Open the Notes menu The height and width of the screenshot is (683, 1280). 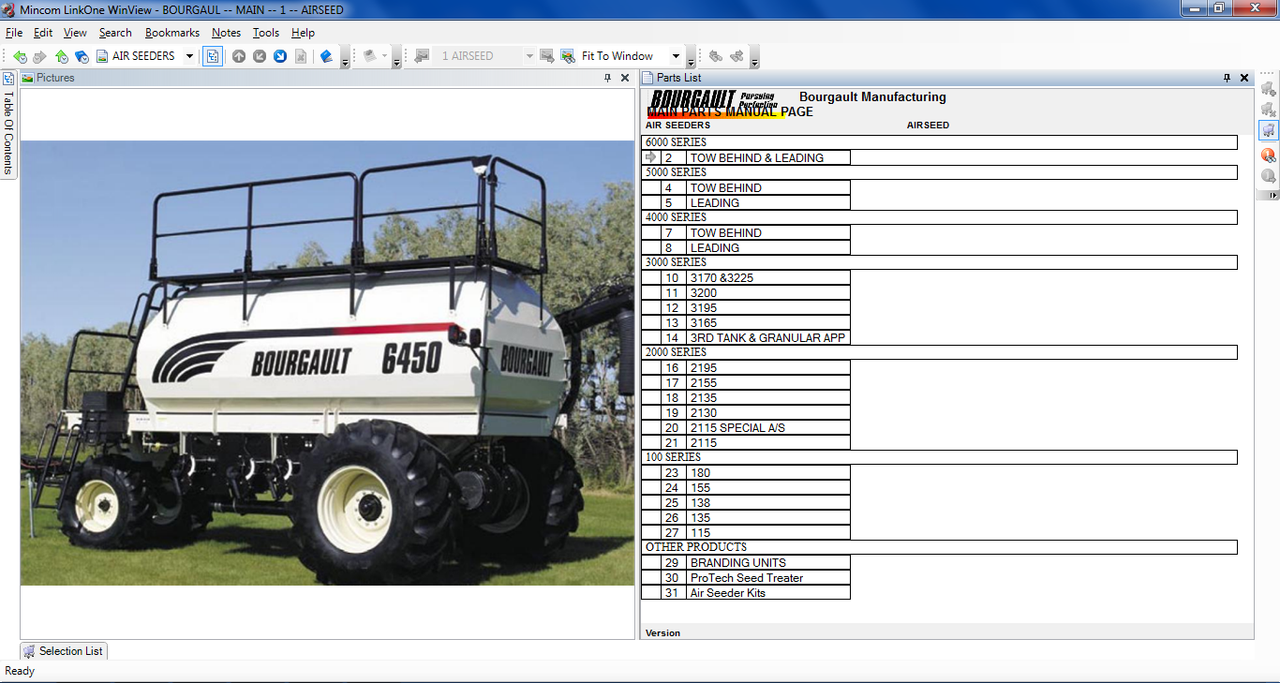coord(226,33)
